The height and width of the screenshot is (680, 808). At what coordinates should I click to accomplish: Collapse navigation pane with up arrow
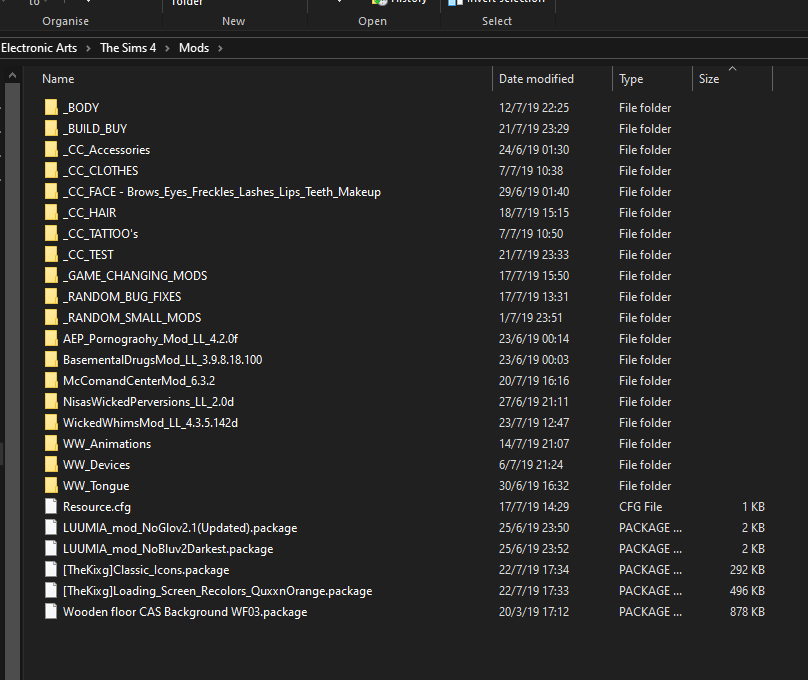[12, 75]
